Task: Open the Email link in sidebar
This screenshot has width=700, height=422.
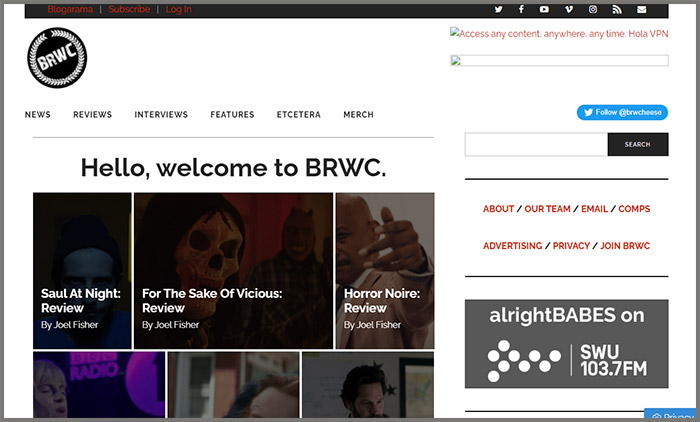Action: (x=594, y=209)
